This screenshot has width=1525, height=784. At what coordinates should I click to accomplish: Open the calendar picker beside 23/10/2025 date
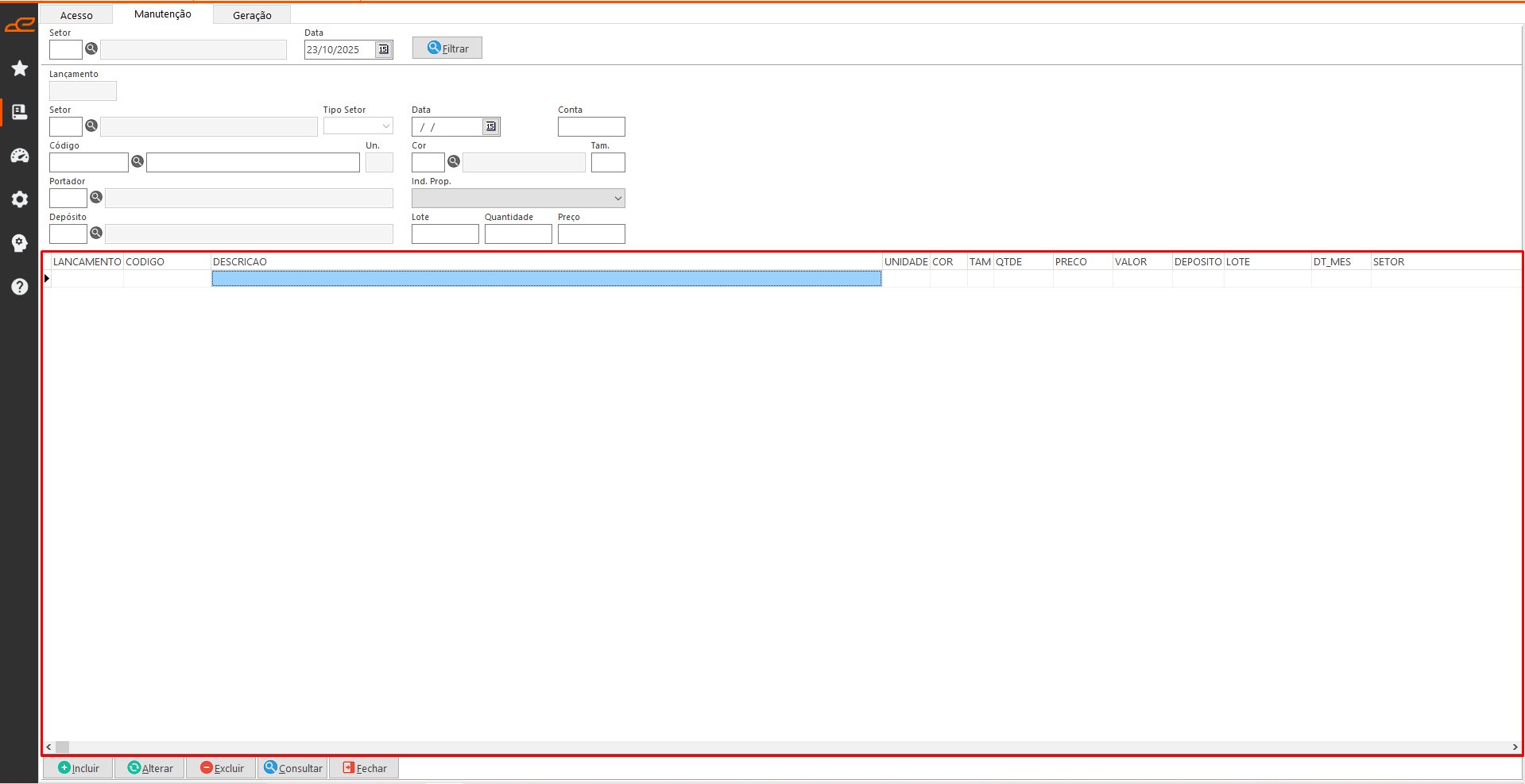pyautogui.click(x=384, y=49)
